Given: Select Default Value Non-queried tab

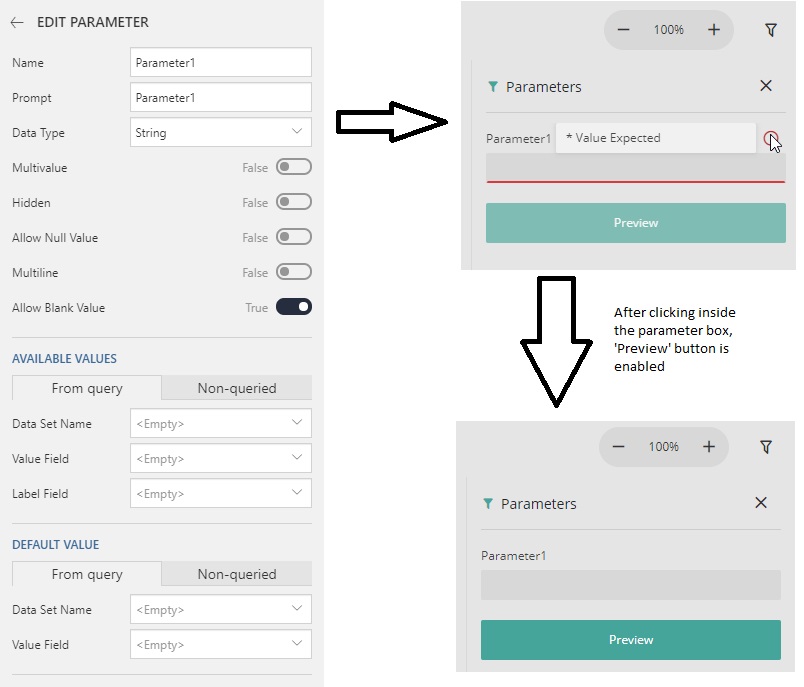Looking at the screenshot, I should (x=237, y=574).
